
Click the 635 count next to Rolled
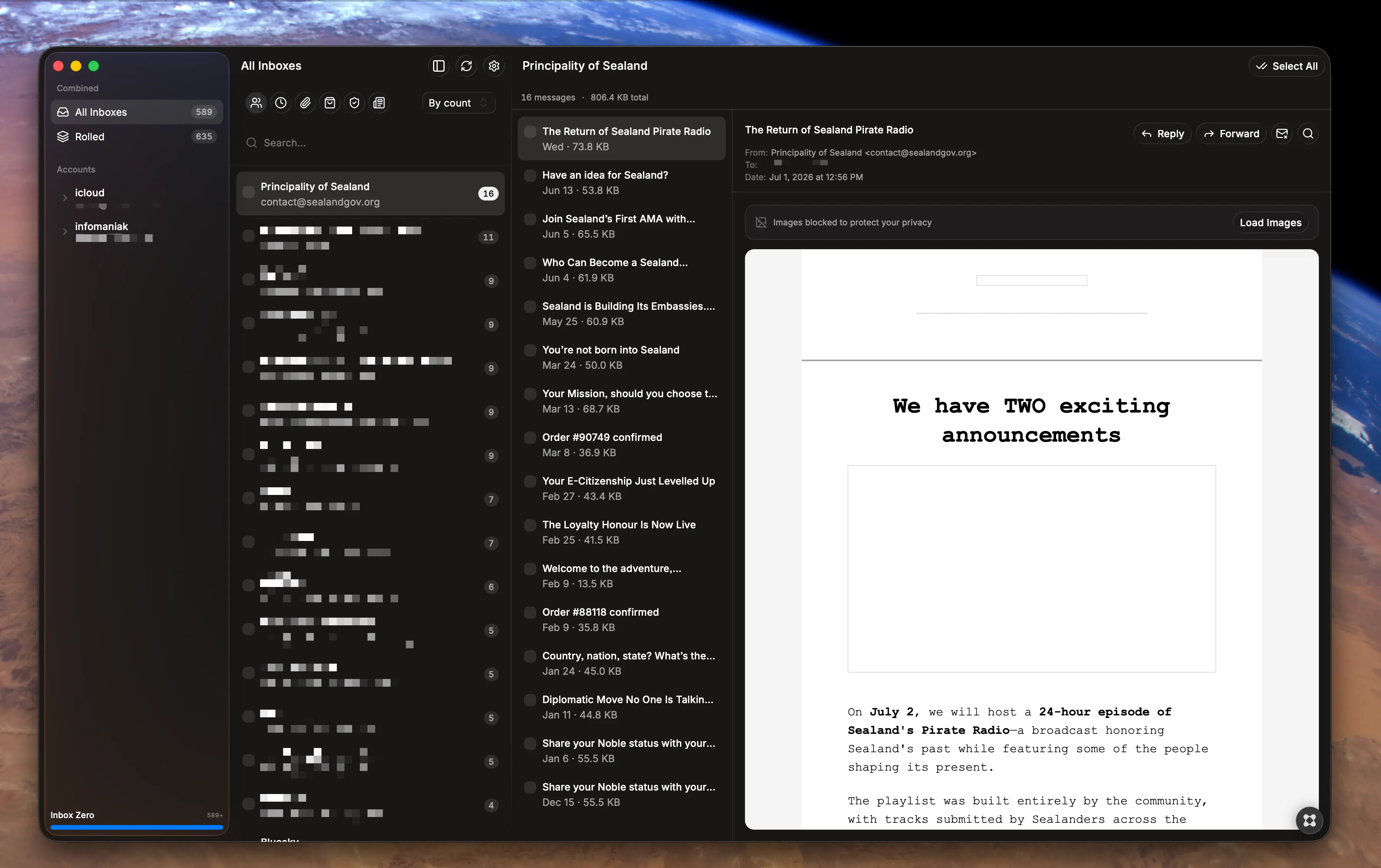tap(204, 136)
